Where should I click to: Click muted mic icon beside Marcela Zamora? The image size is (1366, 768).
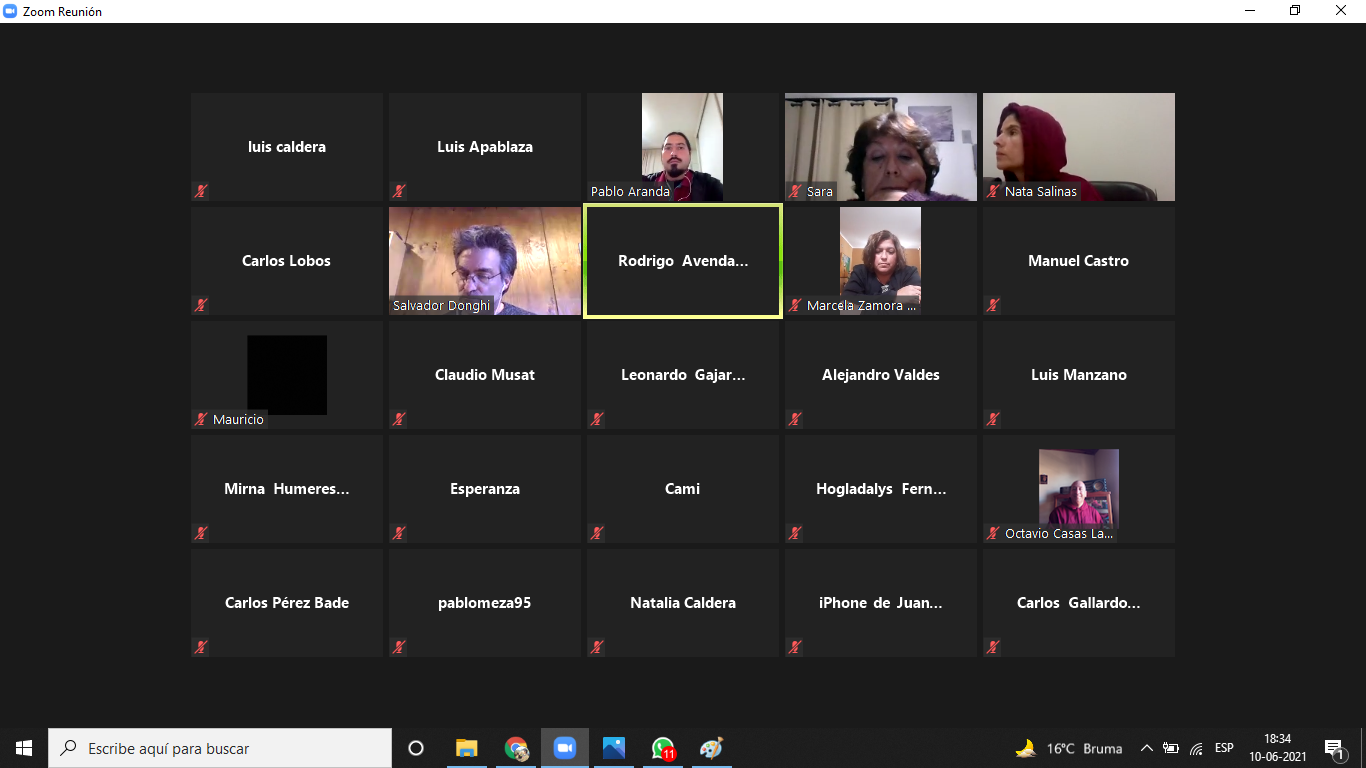tap(795, 305)
